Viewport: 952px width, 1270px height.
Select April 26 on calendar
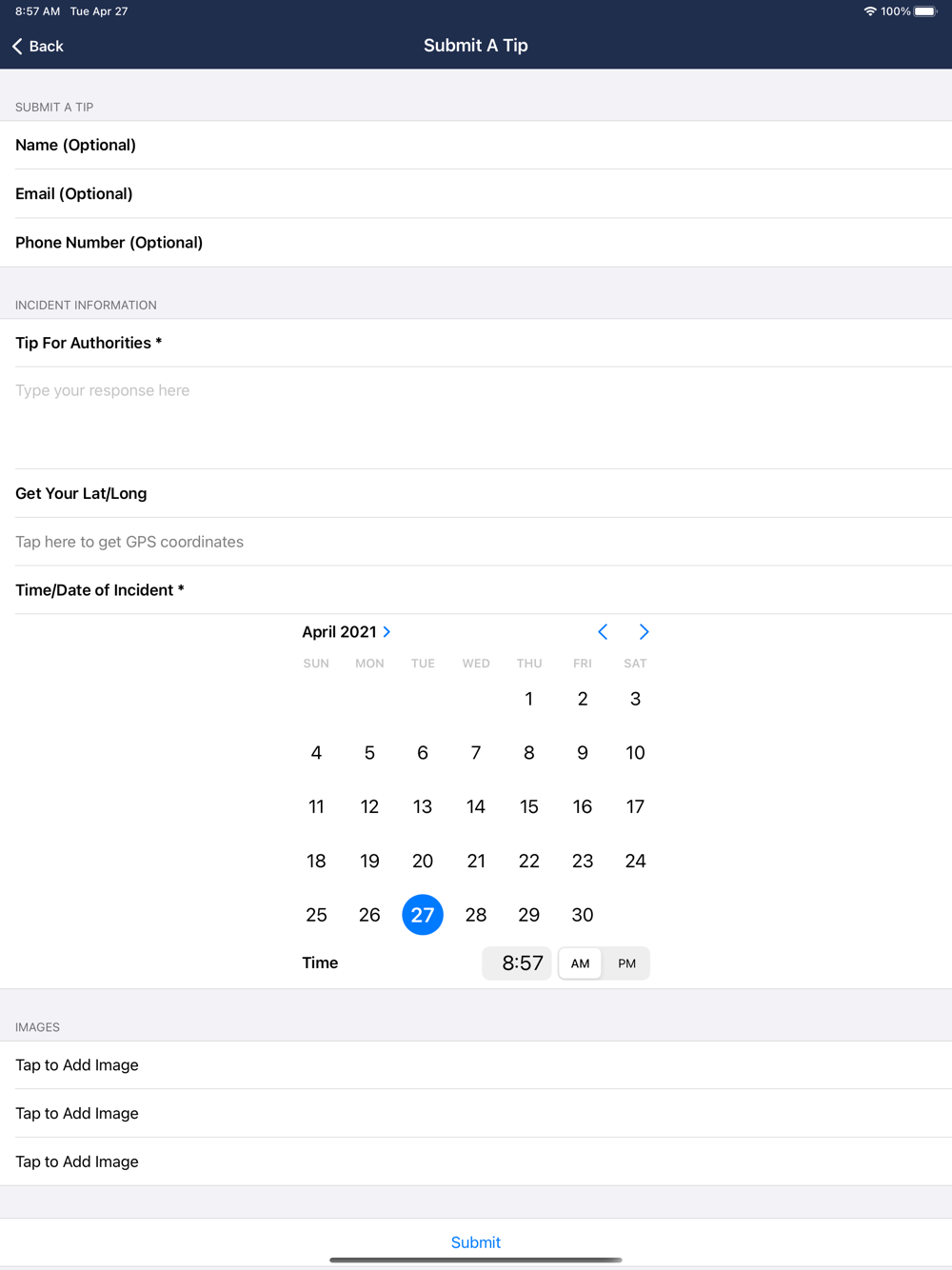coord(369,915)
